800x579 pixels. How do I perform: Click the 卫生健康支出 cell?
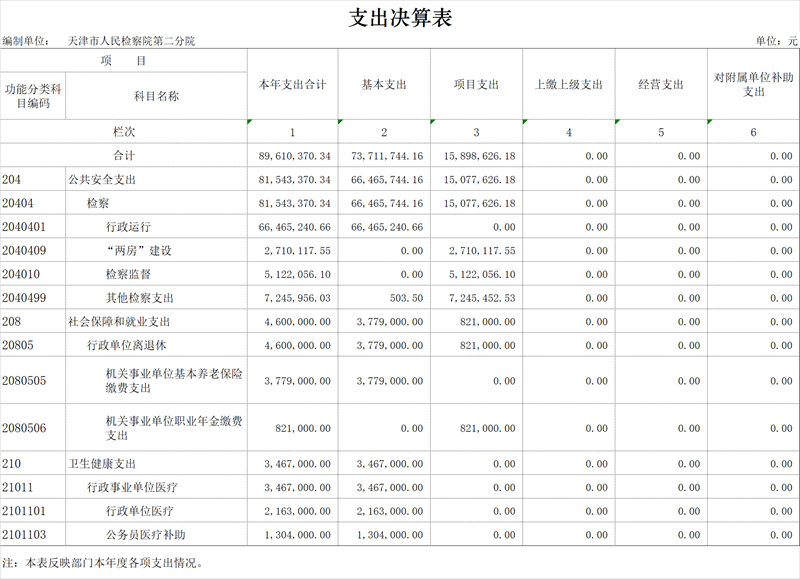coord(157,464)
